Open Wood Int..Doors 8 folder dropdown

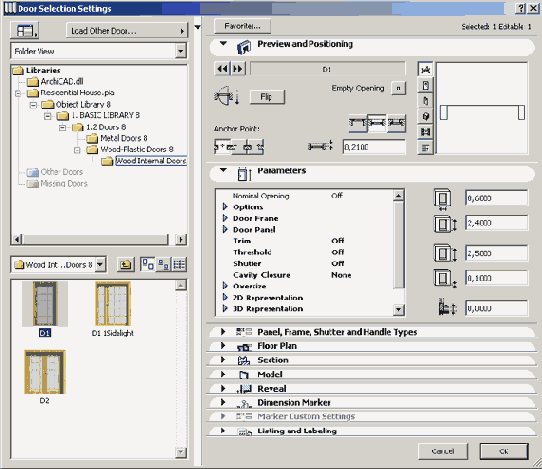click(100, 265)
